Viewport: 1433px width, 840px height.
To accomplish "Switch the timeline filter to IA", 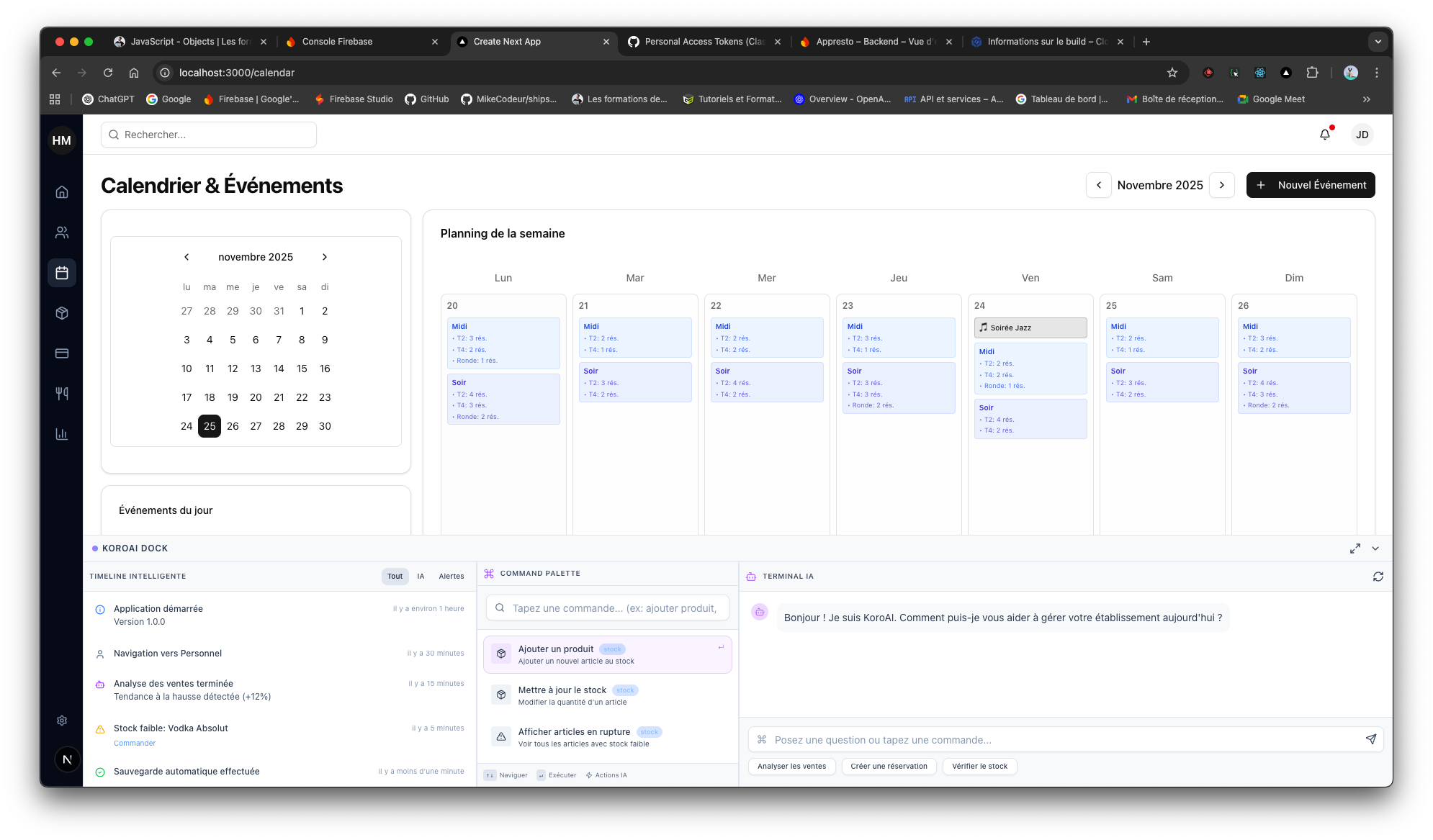I will pos(421,576).
